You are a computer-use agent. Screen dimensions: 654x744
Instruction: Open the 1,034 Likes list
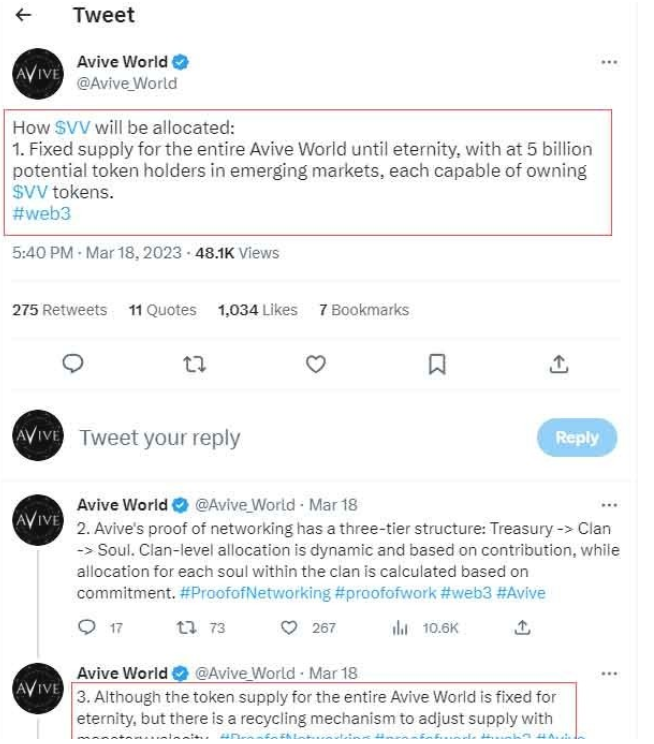coord(257,310)
